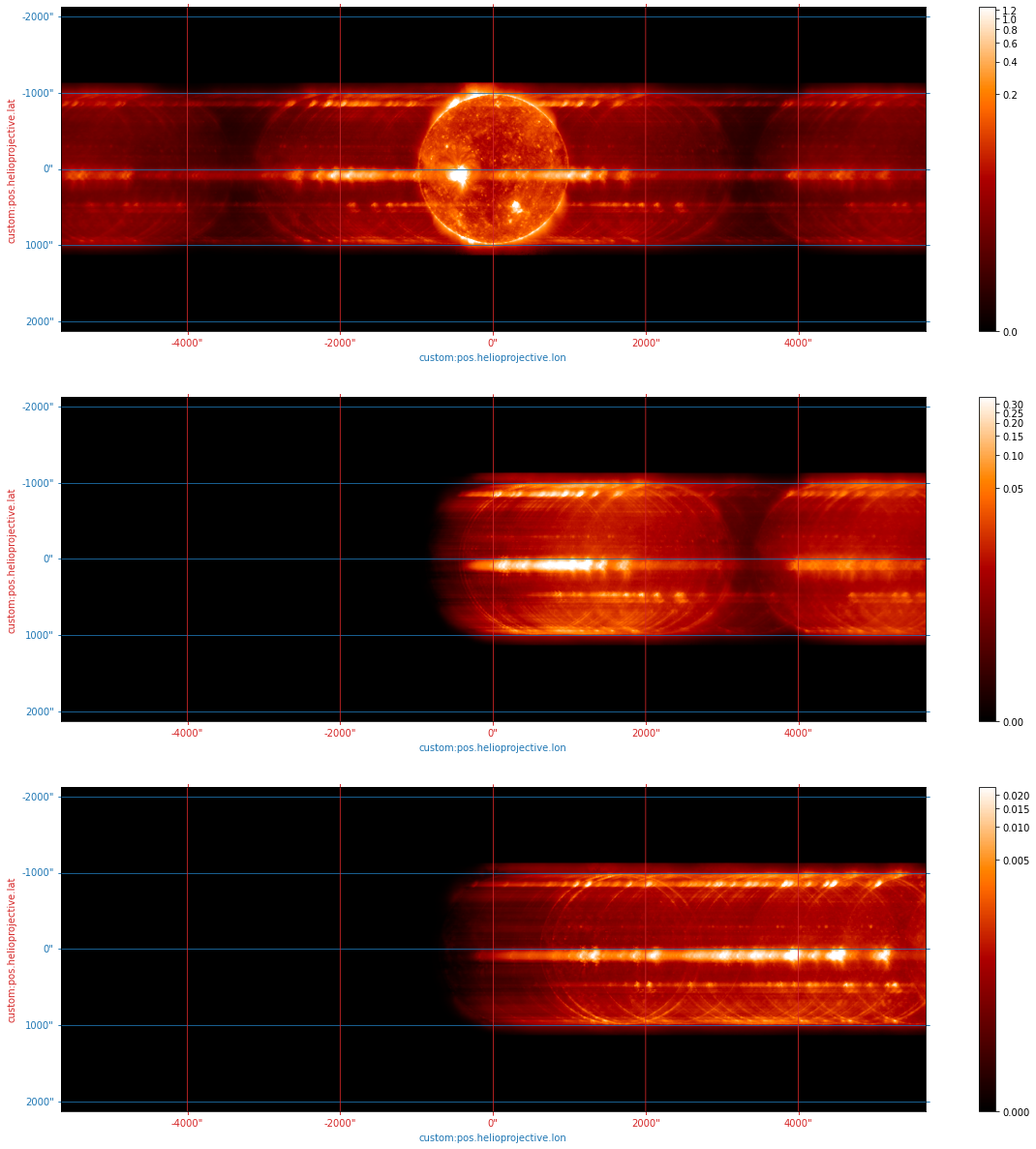Click the 0.30 tick on the second colorbar
Image resolution: width=1036 pixels, height=1149 pixels.
[x=1013, y=405]
